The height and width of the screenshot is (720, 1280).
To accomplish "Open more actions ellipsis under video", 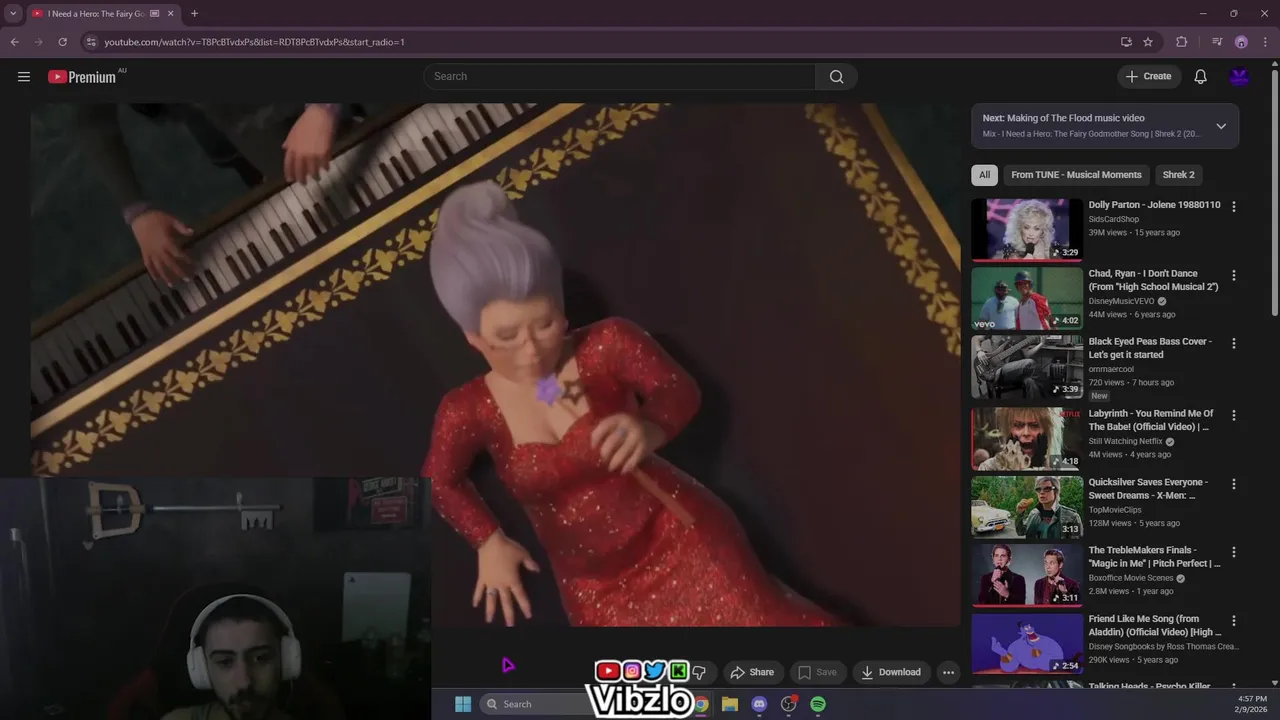I will click(x=948, y=672).
